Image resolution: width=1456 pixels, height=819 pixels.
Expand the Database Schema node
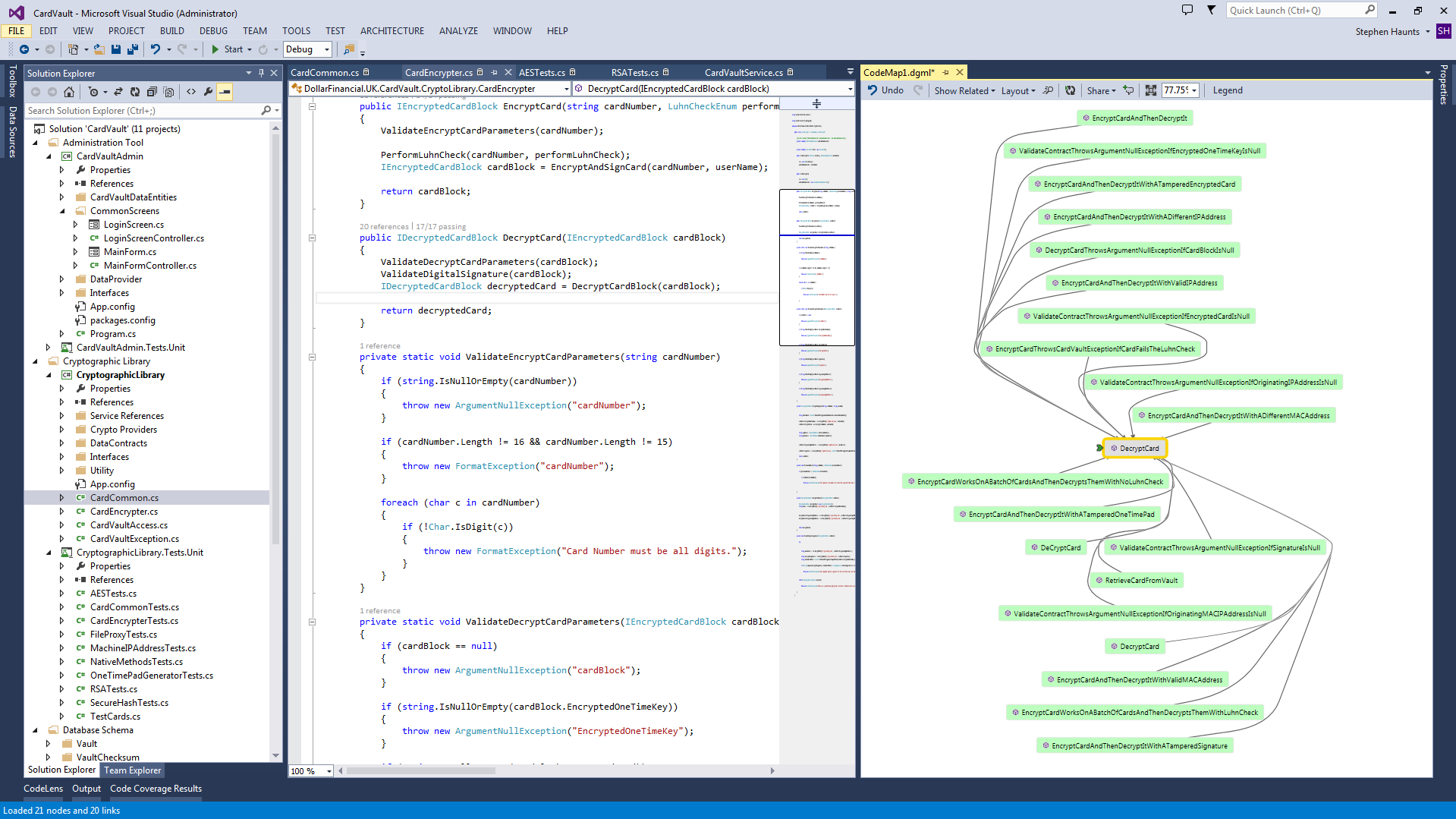pos(35,730)
